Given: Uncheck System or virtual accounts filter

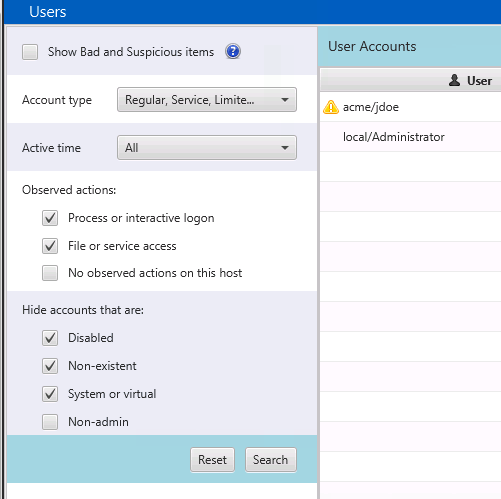Looking at the screenshot, I should (50, 394).
